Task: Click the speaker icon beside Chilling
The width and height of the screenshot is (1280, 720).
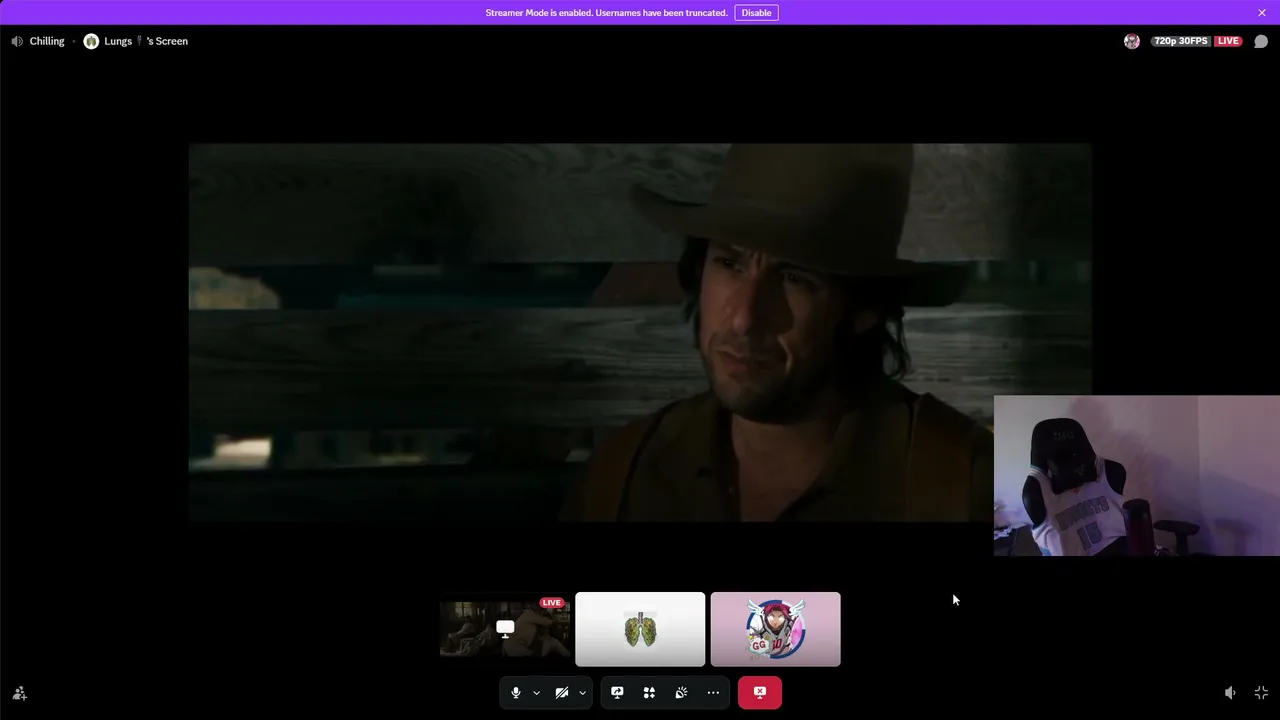Action: tap(17, 41)
